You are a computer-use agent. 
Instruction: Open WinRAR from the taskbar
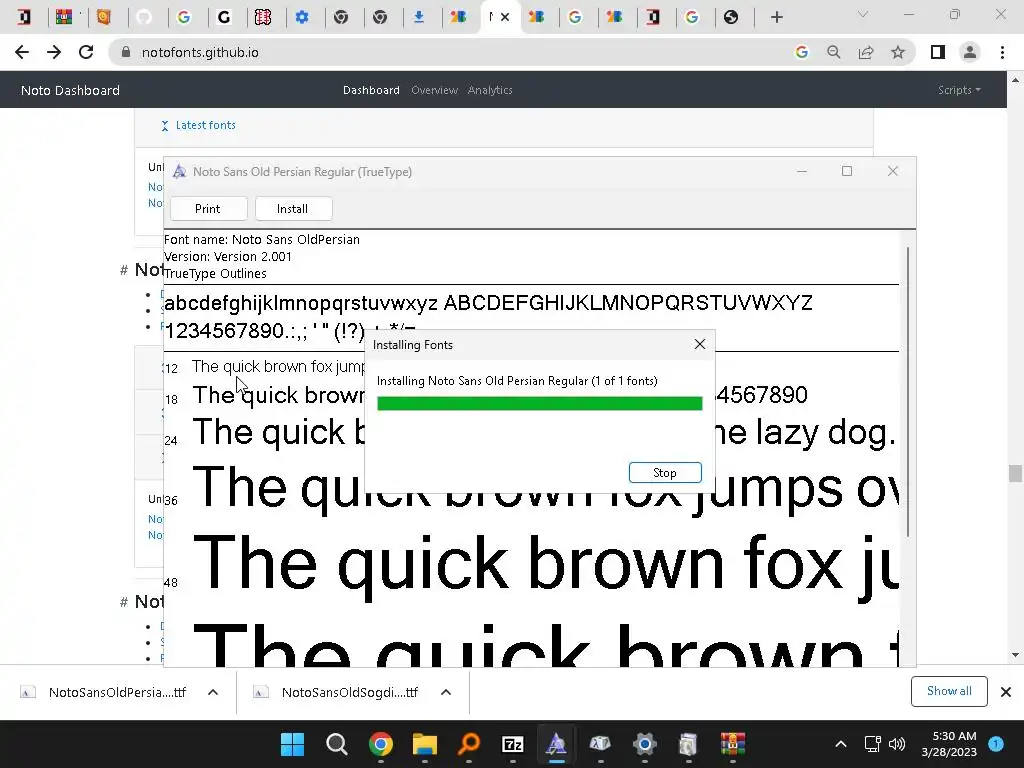tap(733, 744)
